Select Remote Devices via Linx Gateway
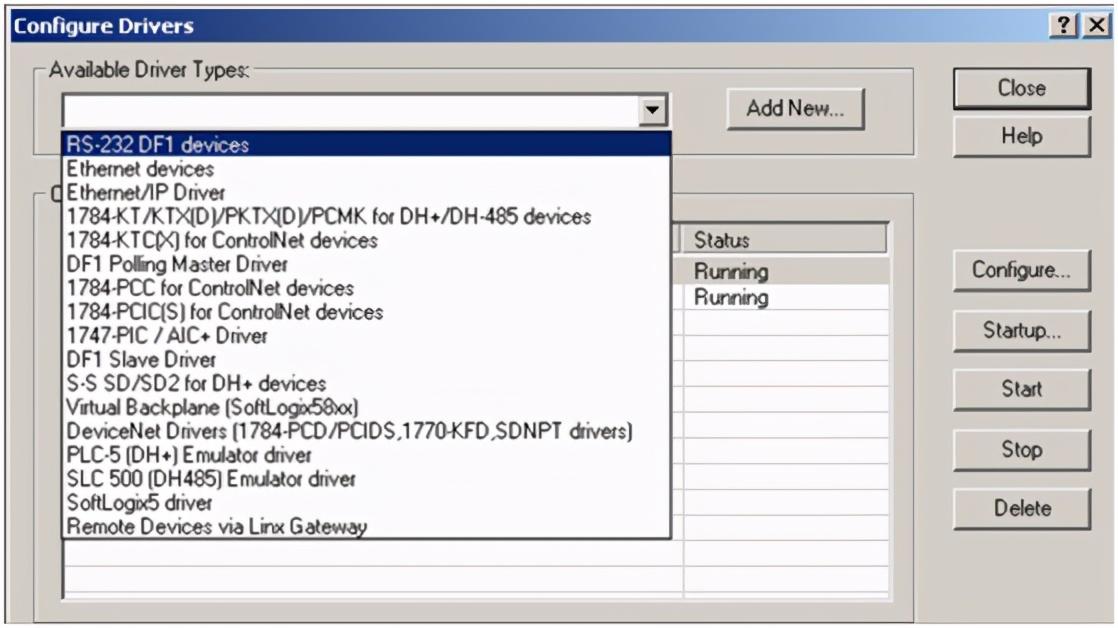Viewport: 1118px width, 628px height. pos(366,527)
